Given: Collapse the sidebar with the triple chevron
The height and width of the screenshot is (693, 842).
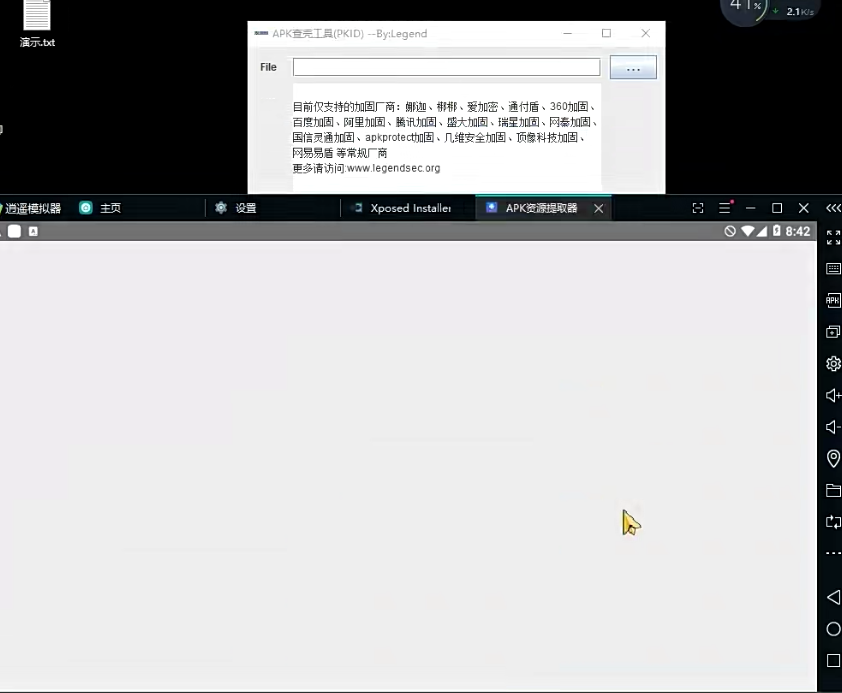Looking at the screenshot, I should click(833, 208).
